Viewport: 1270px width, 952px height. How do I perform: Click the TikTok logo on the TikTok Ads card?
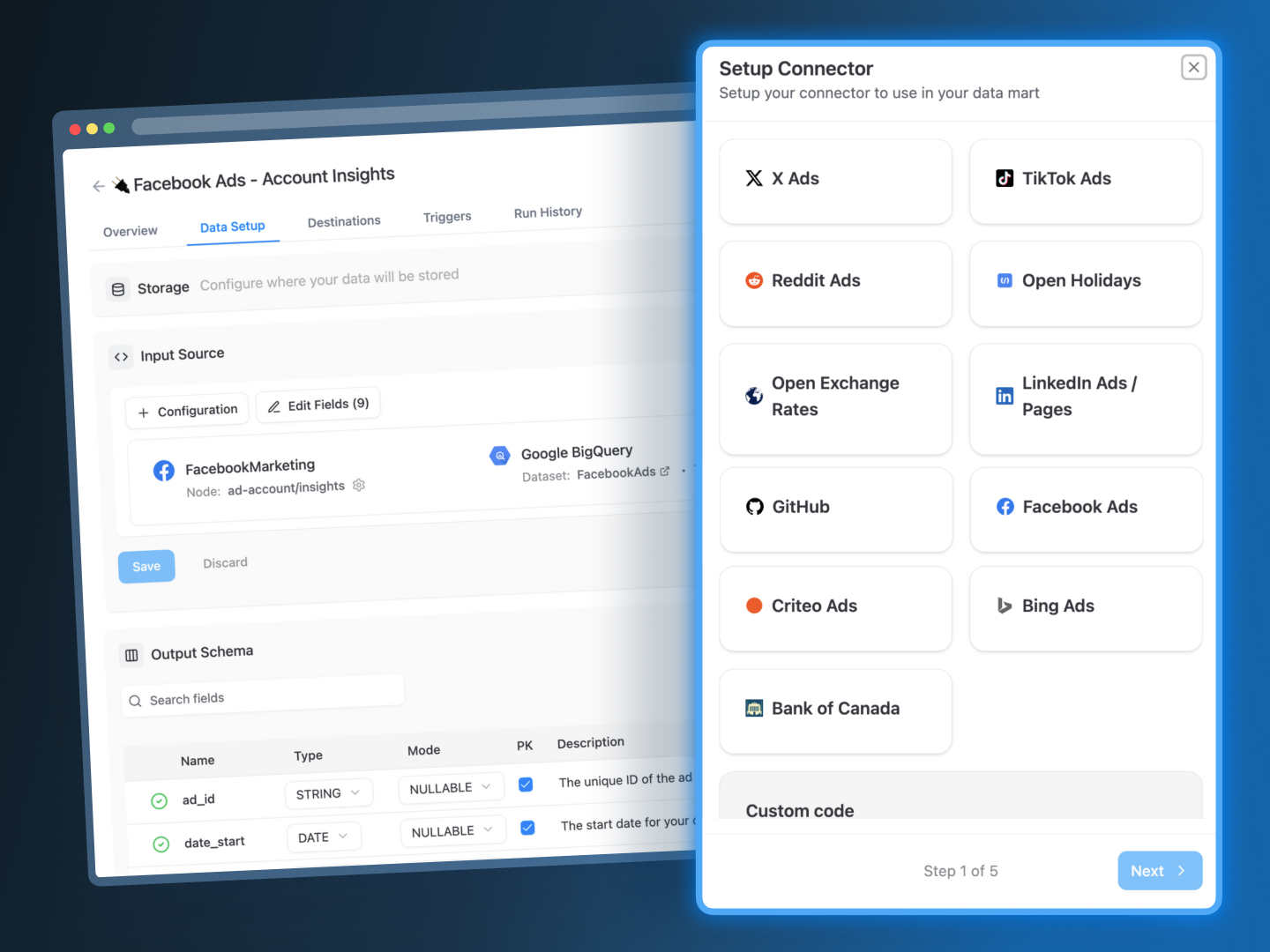tap(1005, 178)
